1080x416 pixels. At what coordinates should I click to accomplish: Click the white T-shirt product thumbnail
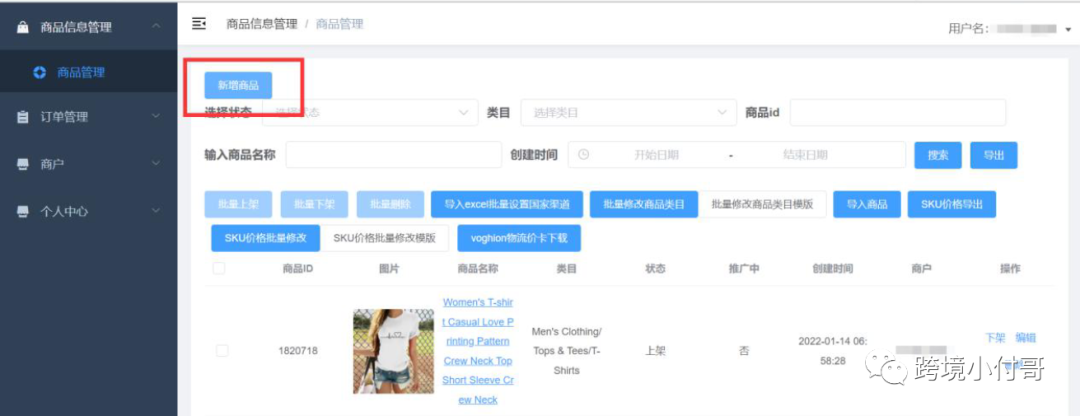(x=393, y=351)
